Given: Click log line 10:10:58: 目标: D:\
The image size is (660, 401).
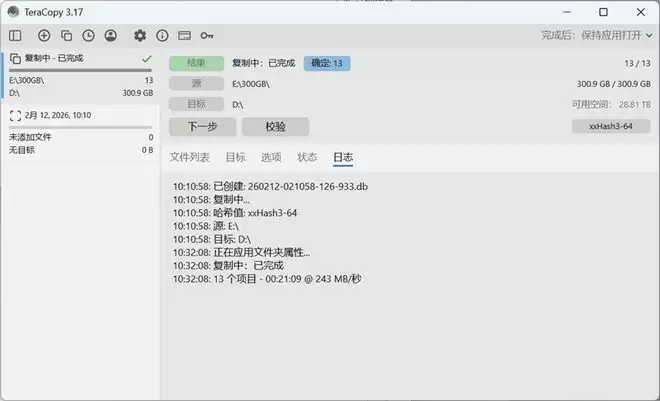Looking at the screenshot, I should tap(212, 239).
